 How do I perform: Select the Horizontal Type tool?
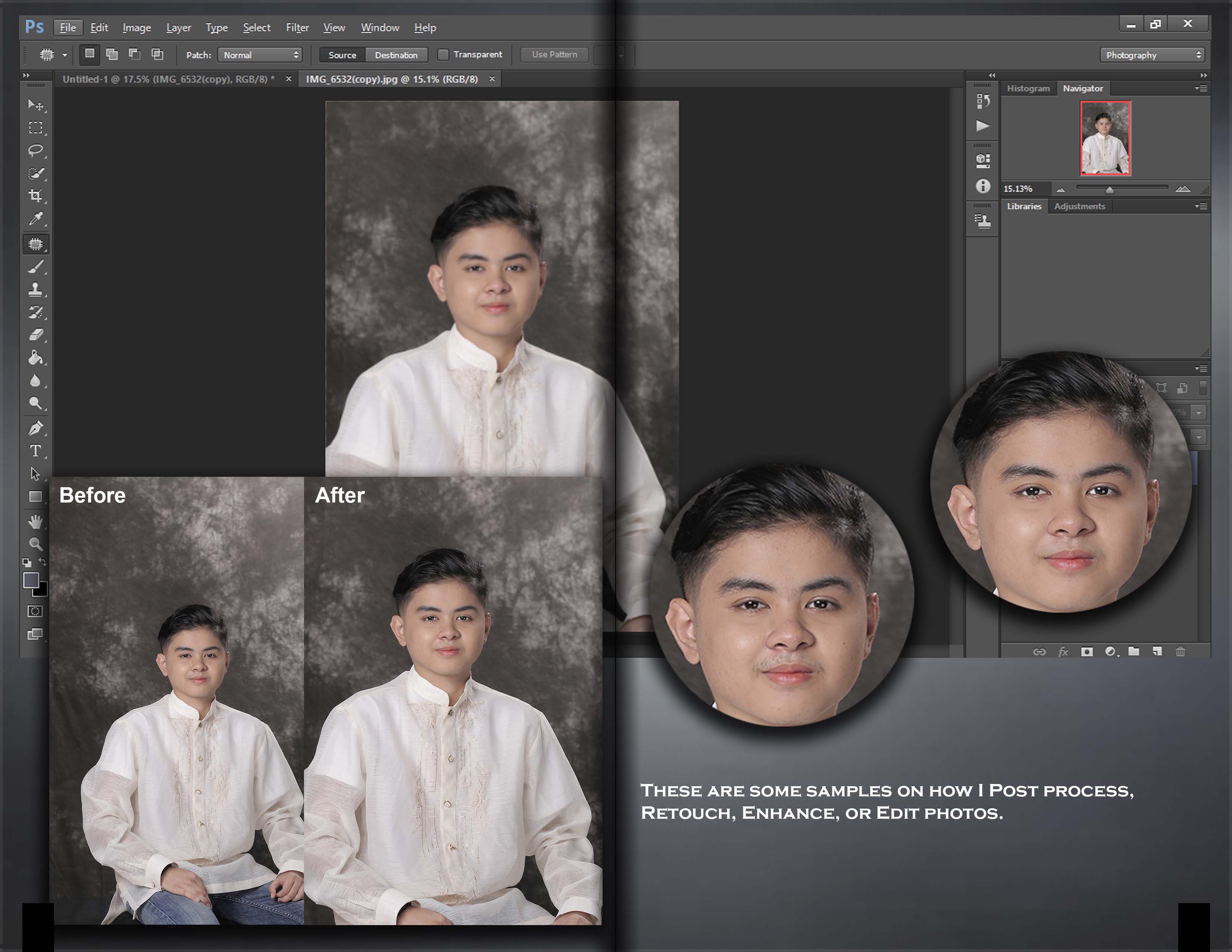point(35,451)
